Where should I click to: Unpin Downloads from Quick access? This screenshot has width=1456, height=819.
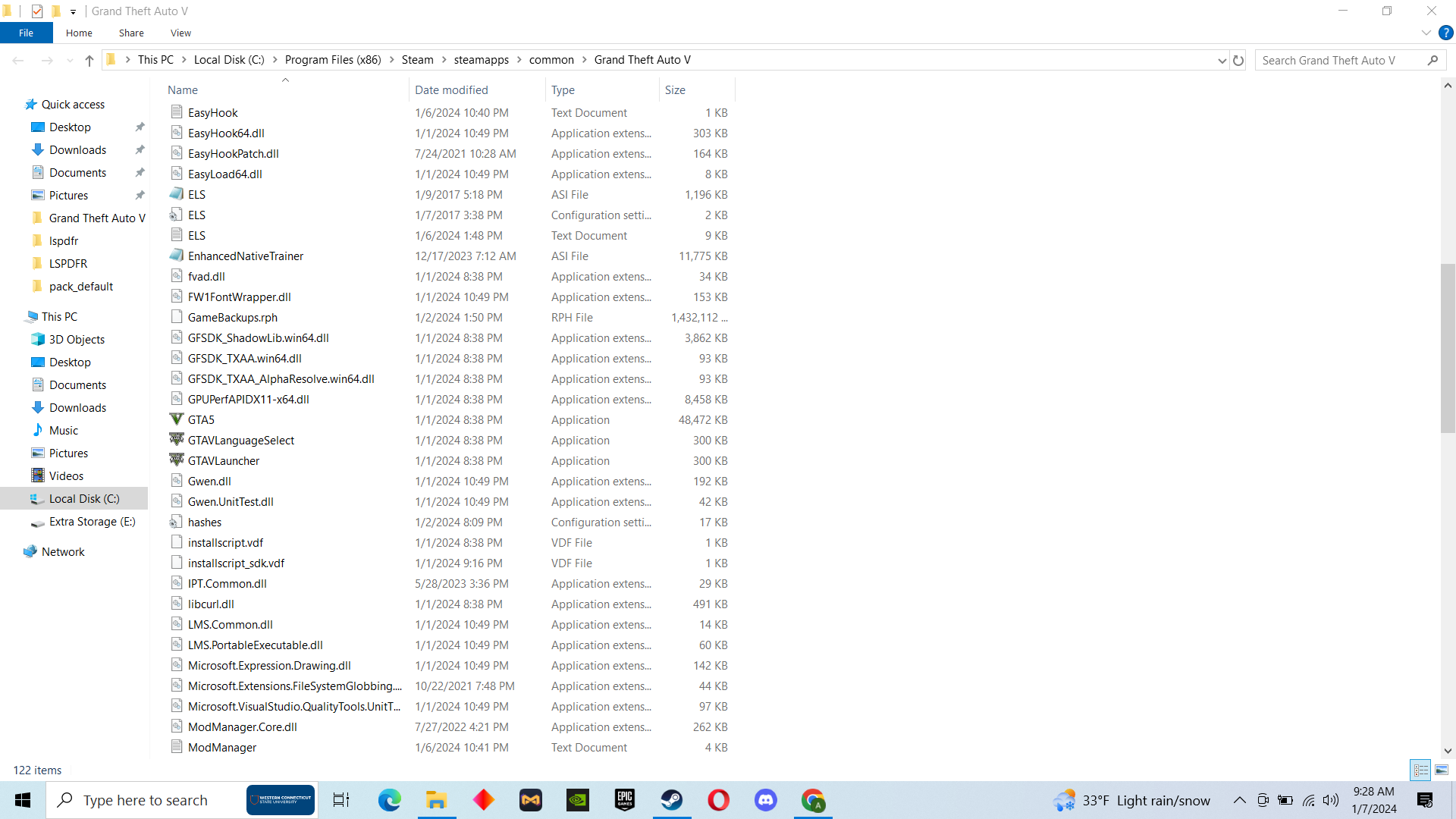point(140,150)
